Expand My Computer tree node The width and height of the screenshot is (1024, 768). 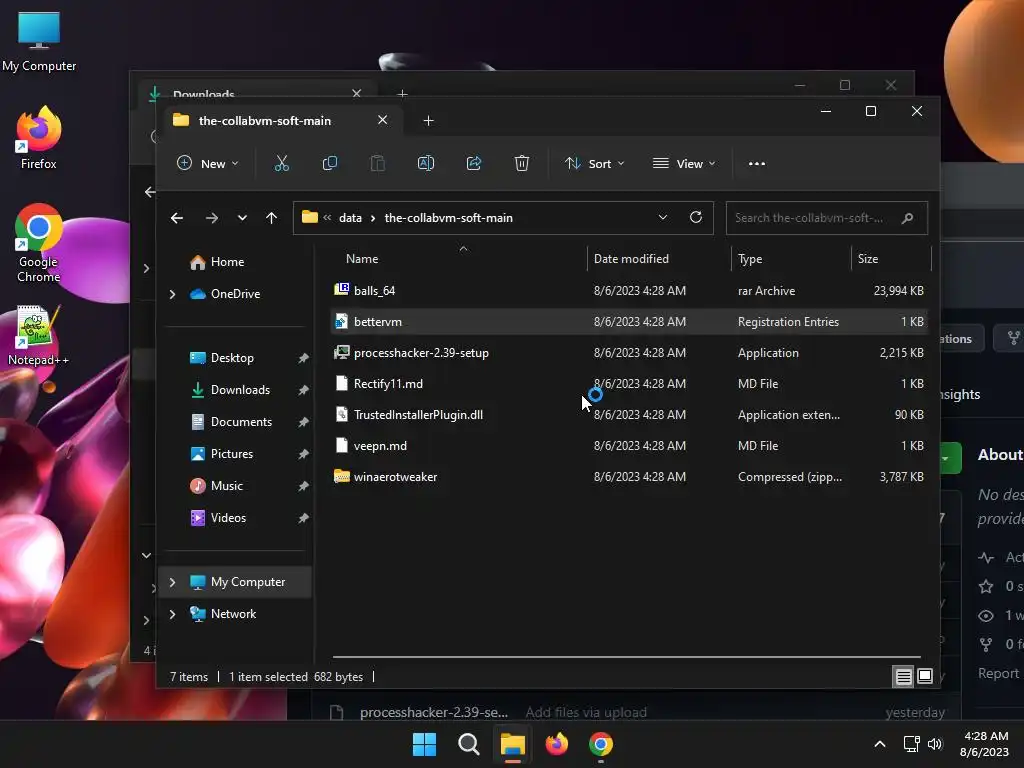pyautogui.click(x=172, y=582)
